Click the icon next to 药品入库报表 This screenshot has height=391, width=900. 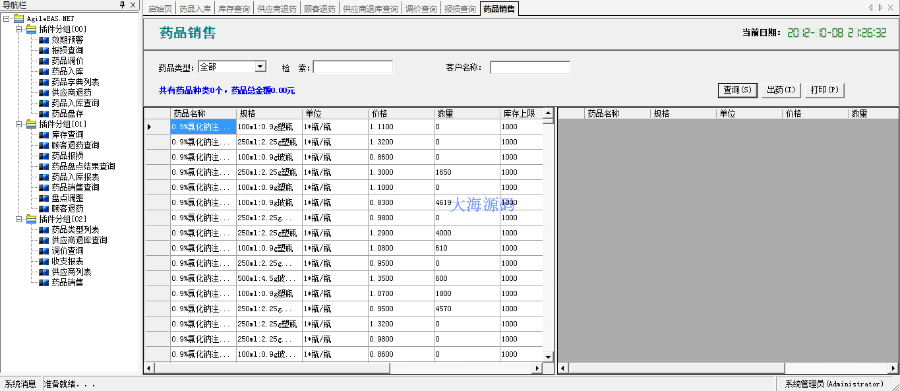point(44,177)
